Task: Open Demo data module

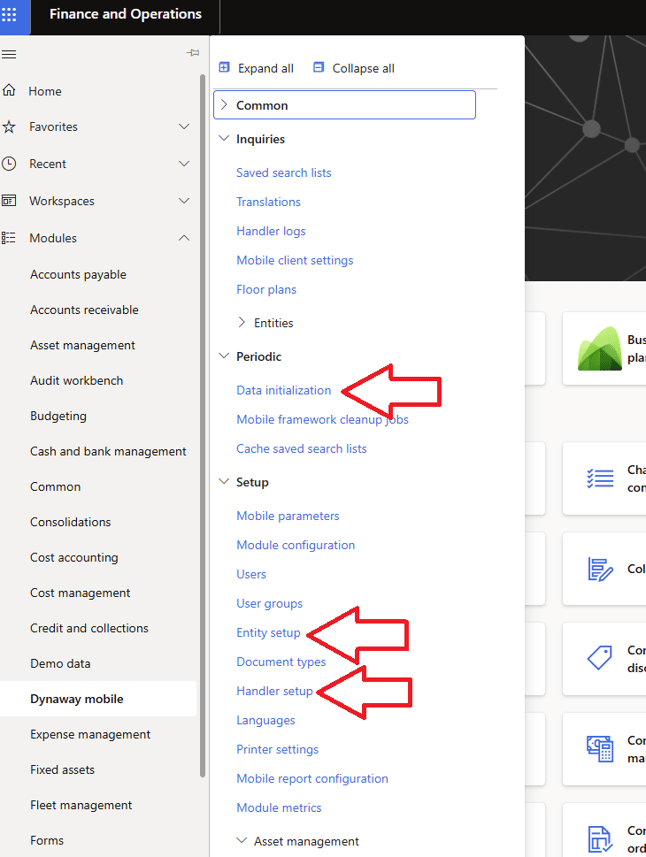Action: [60, 664]
